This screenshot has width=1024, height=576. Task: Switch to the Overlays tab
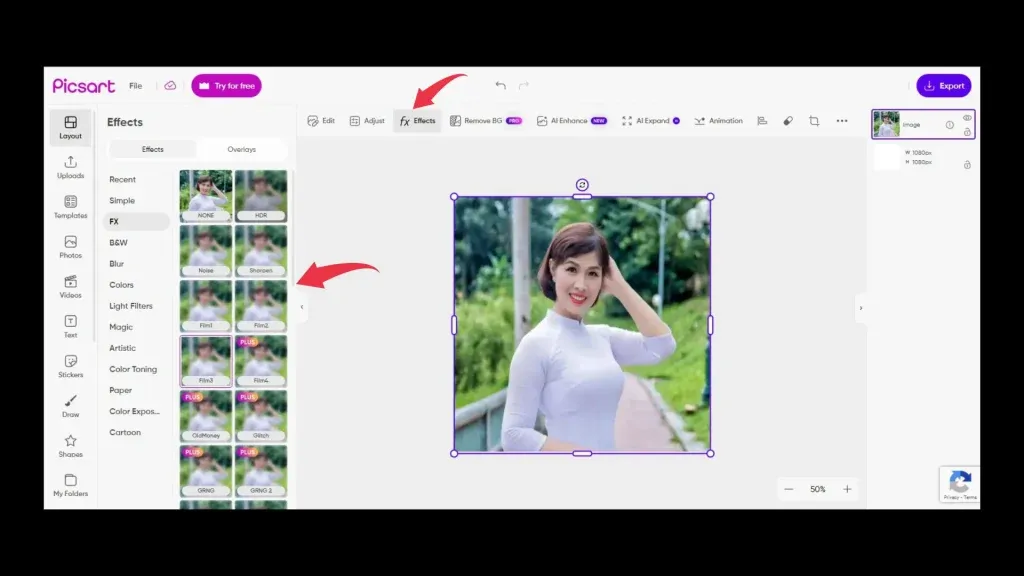242,150
